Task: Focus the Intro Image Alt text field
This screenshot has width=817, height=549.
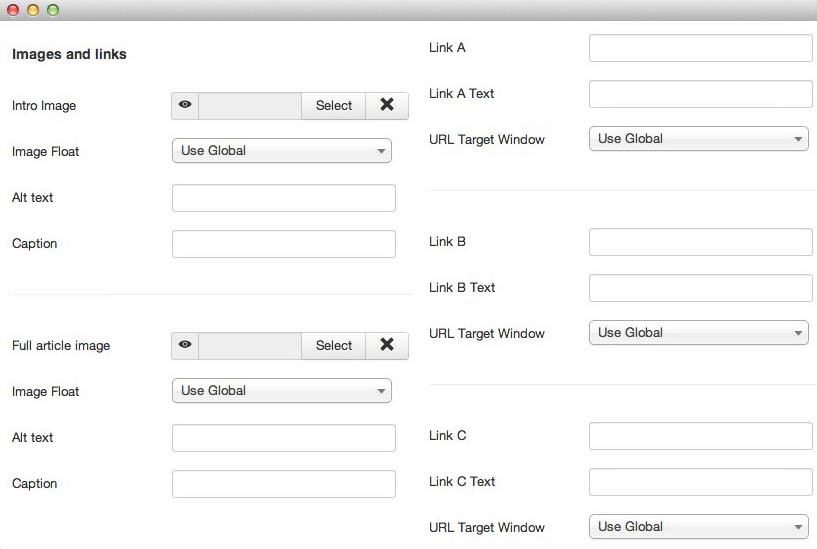Action: (284, 198)
